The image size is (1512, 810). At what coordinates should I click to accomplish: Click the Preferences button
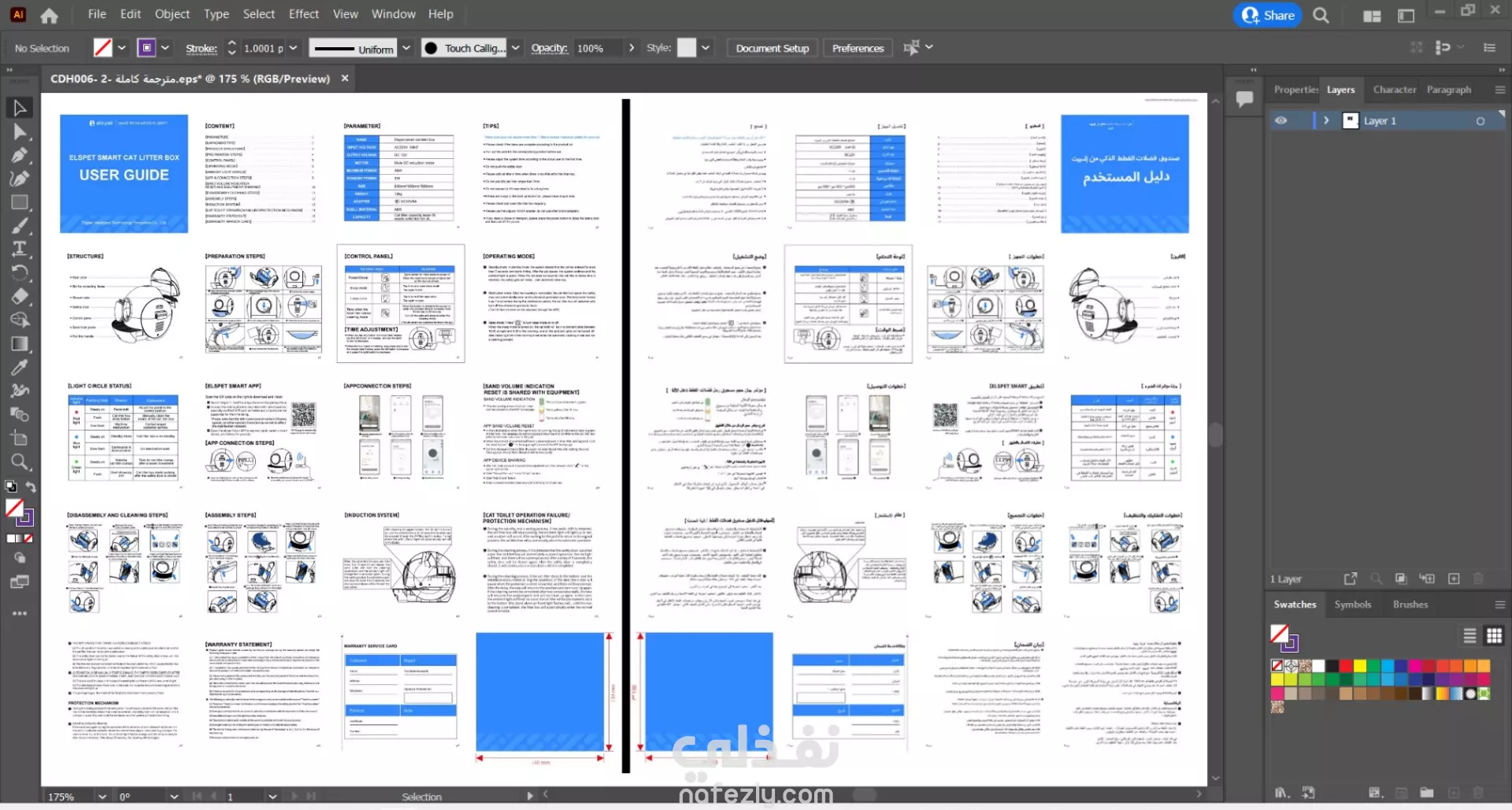[x=858, y=48]
